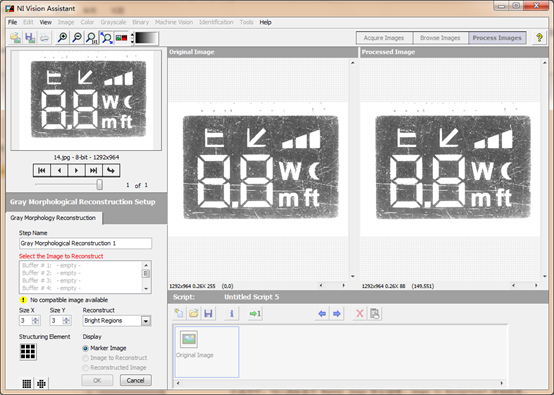The height and width of the screenshot is (395, 554).
Task: Go to the previous image
Action: pos(59,170)
